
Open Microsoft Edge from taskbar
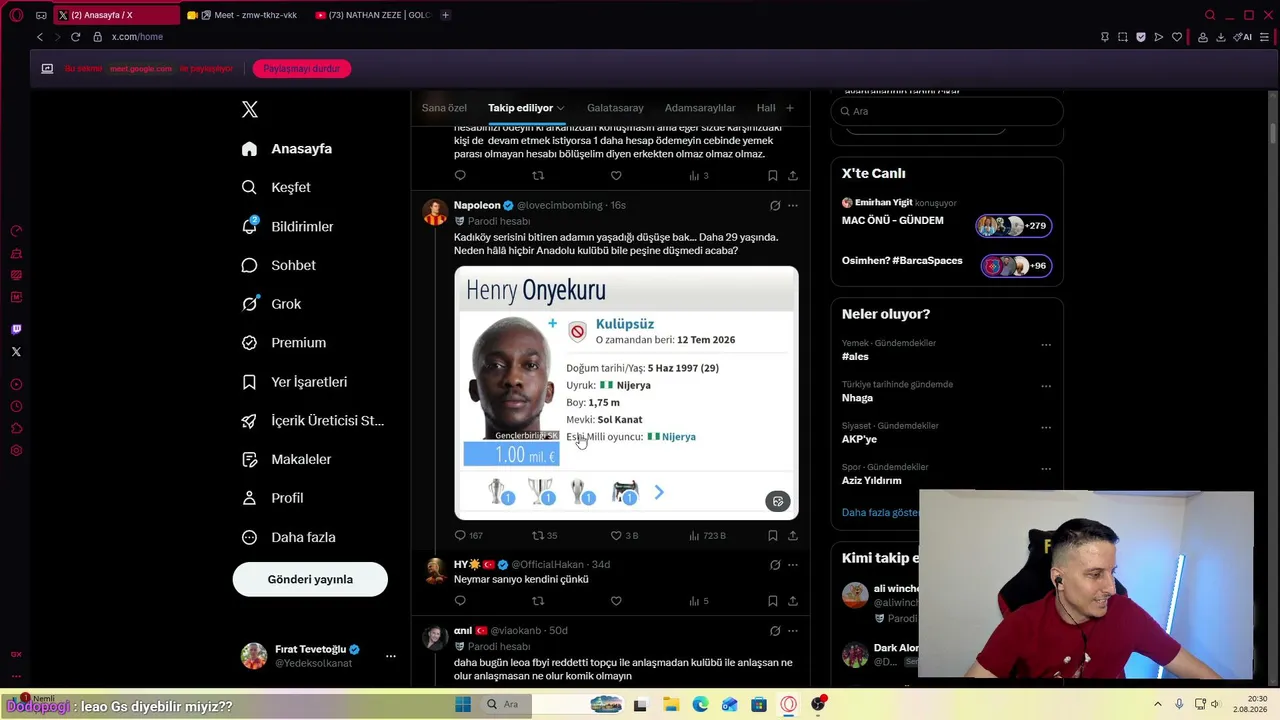point(700,704)
